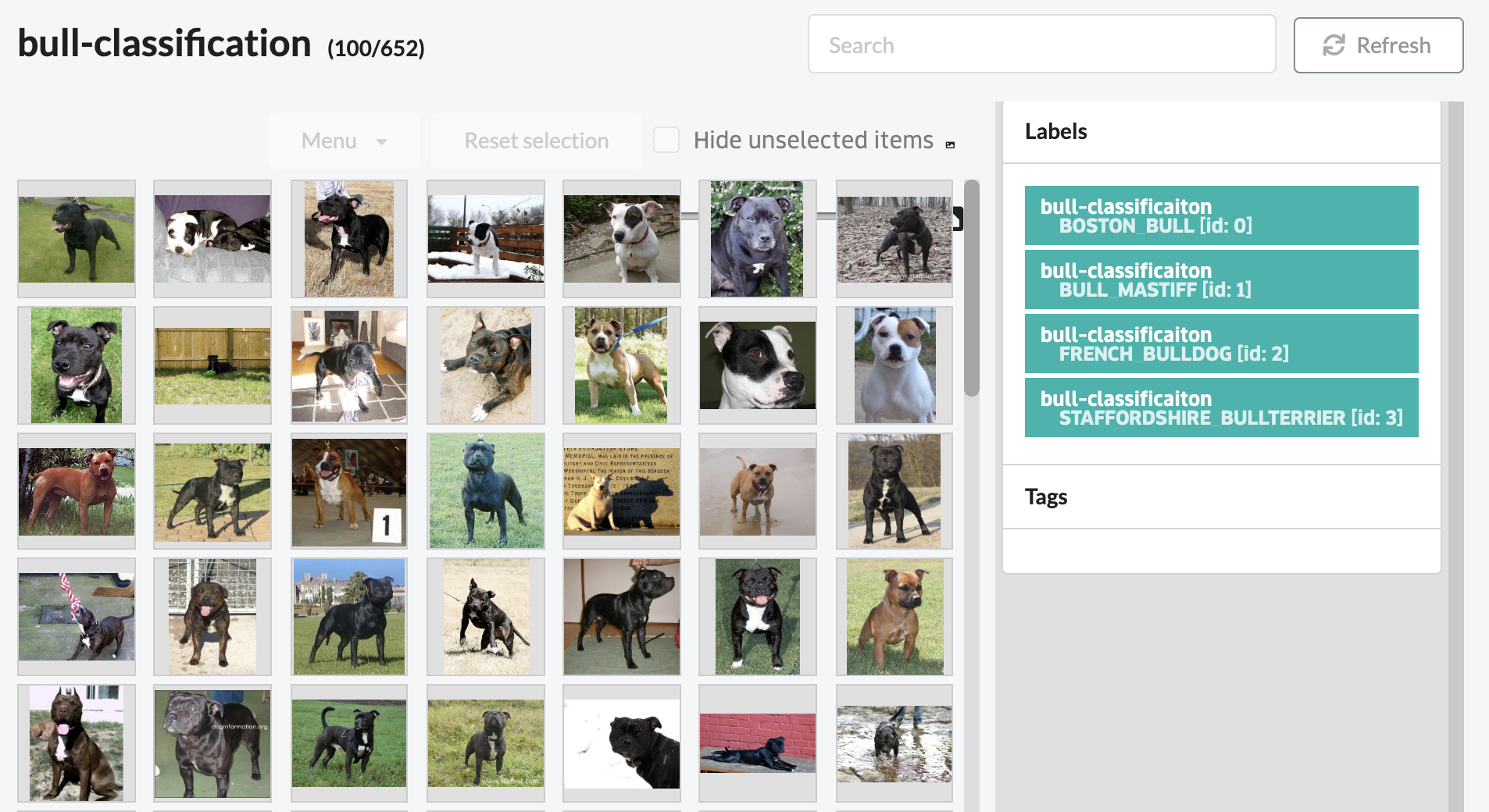The width and height of the screenshot is (1489, 812).
Task: Select dog on checkered rug indoors thumbnail
Action: 349,365
